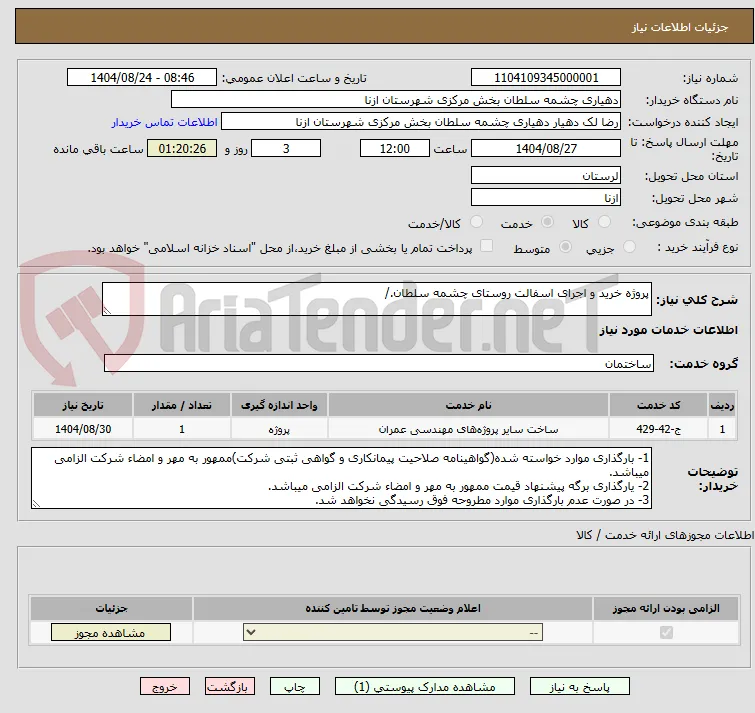755x713 pixels.
Task: Toggle the اسناد خزانه اسلامی payment checkbox
Action: tap(487, 246)
